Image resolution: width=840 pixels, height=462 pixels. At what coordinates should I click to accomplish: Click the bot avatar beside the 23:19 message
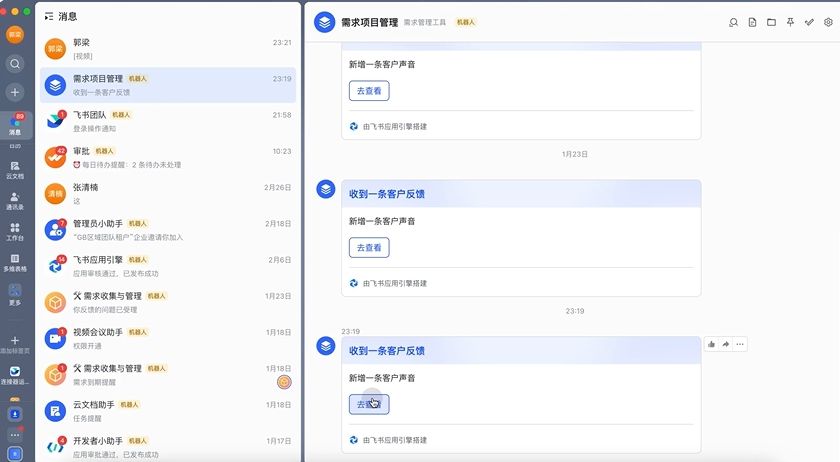click(x=326, y=346)
